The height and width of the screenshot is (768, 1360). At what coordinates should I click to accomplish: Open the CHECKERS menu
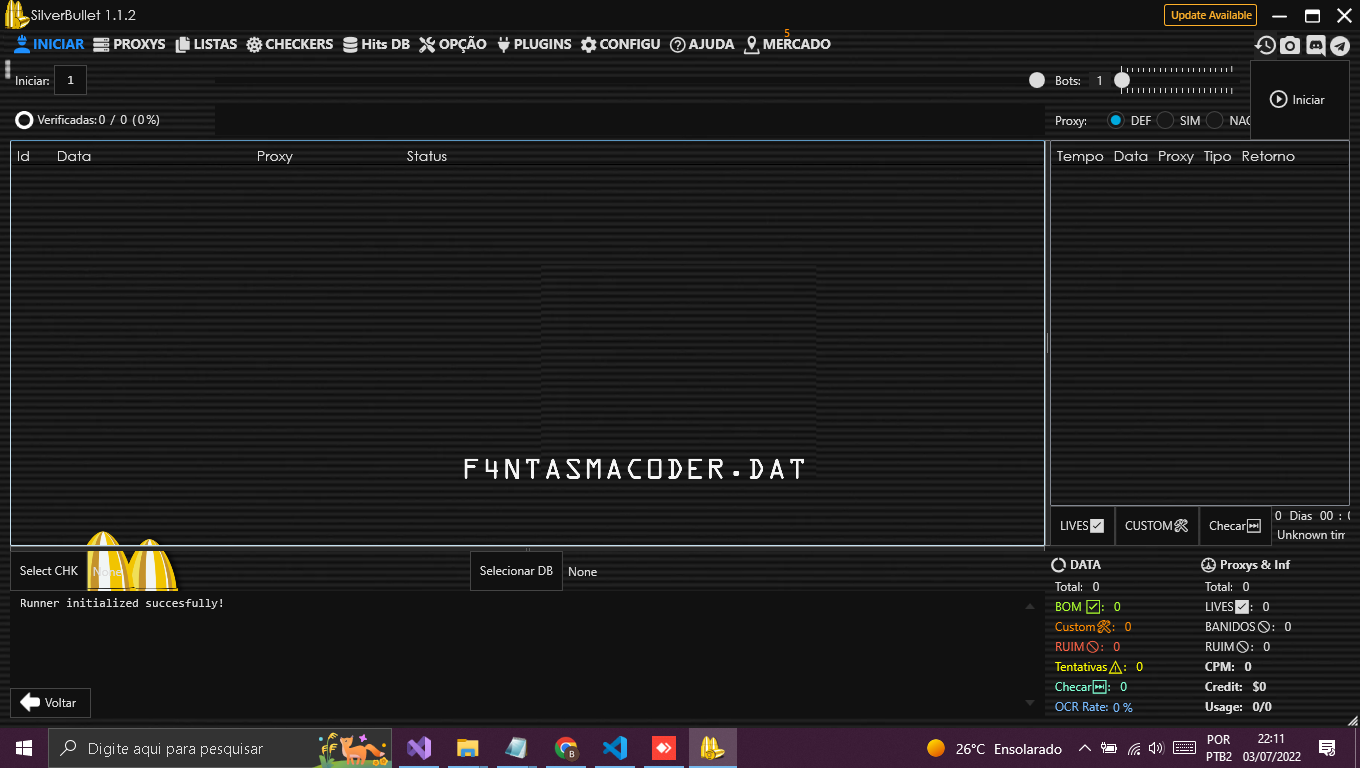click(x=289, y=44)
